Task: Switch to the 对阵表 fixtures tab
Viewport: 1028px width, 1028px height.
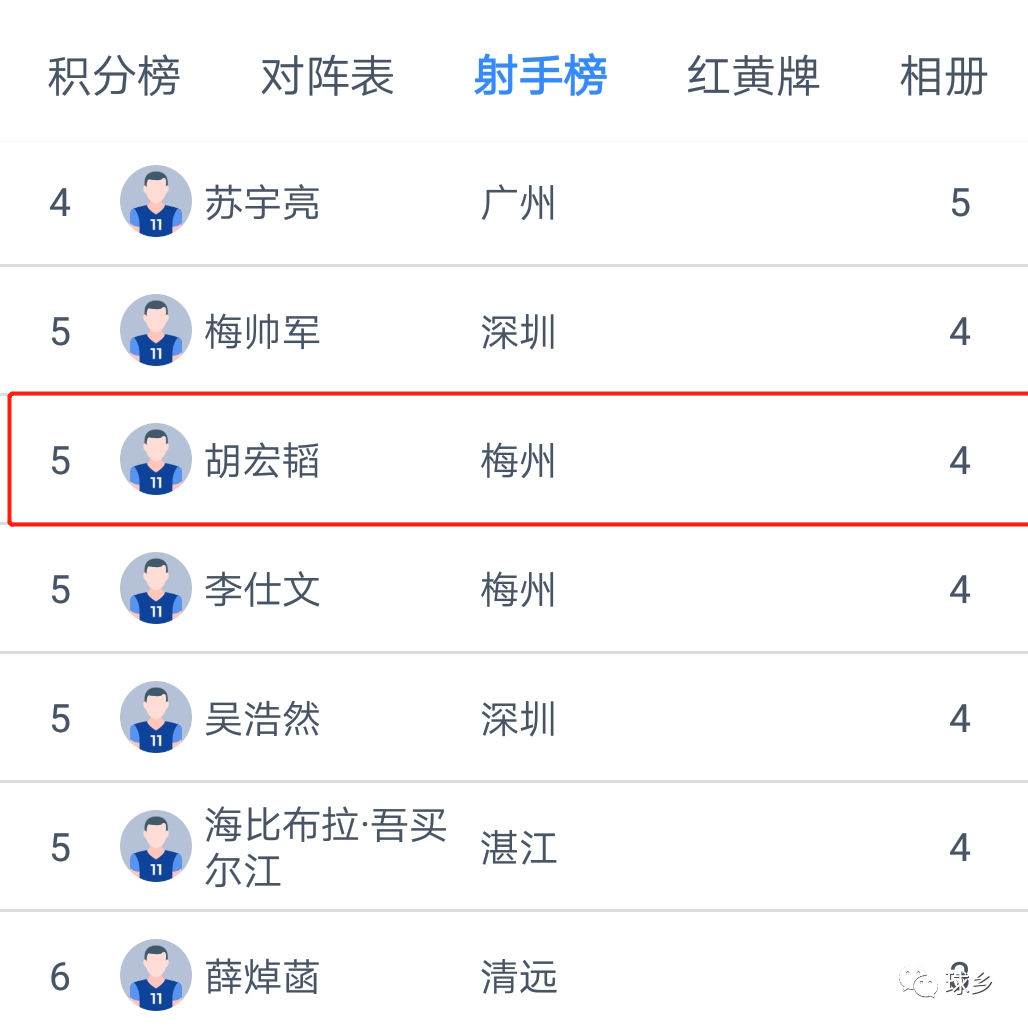Action: (x=328, y=77)
